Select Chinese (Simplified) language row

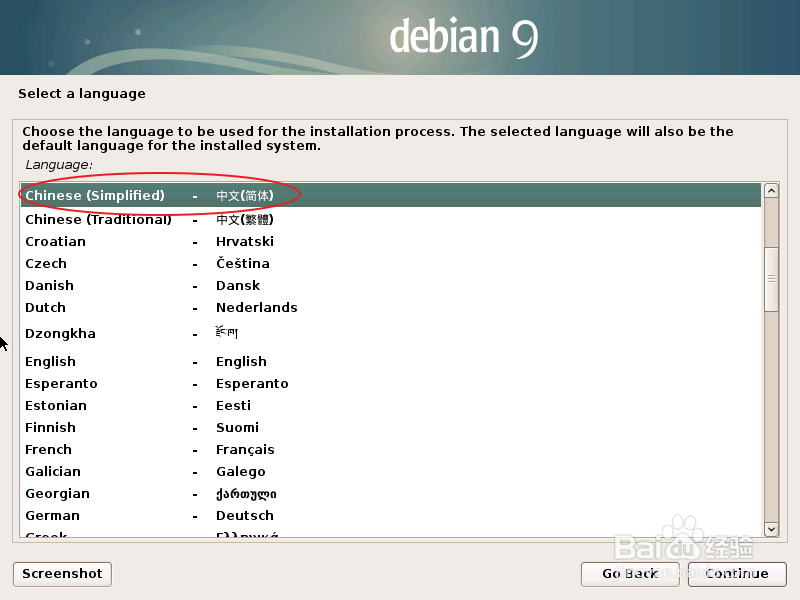point(391,195)
